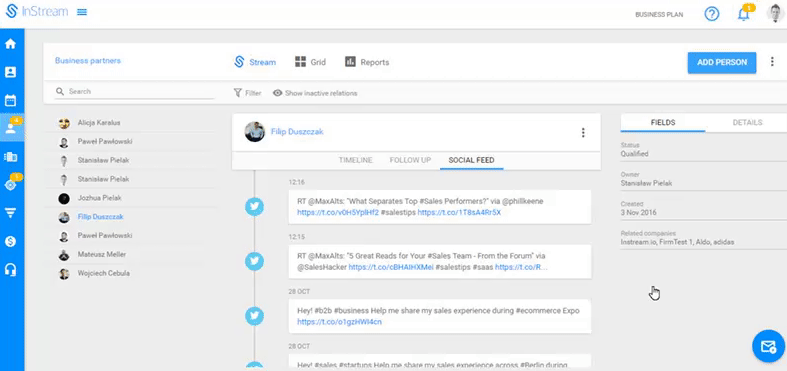Switch to the DETAILS tab
Screen dimensions: 787x371
coord(747,122)
